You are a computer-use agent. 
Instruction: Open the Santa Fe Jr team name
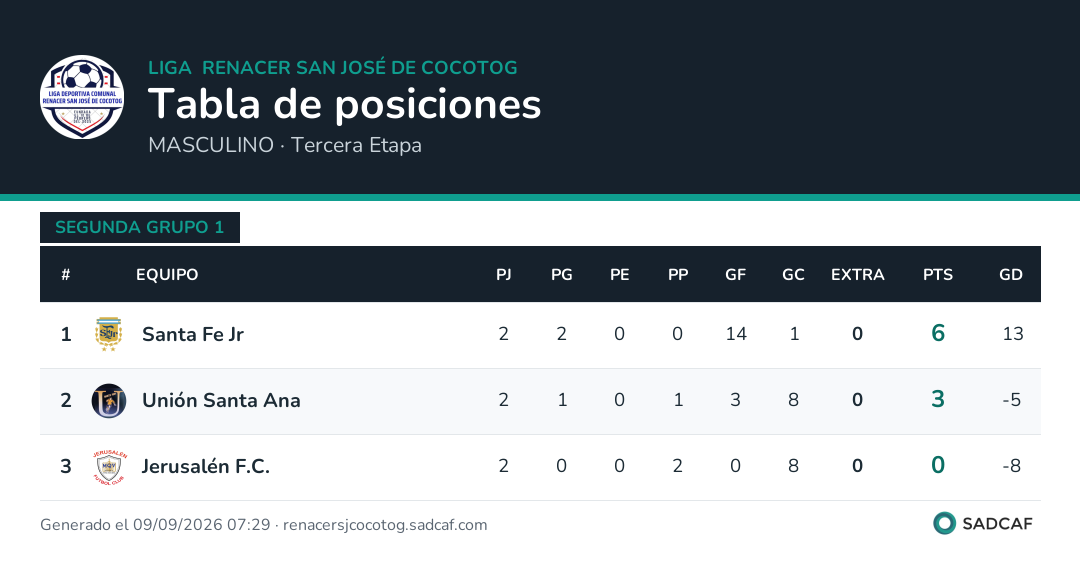click(193, 334)
